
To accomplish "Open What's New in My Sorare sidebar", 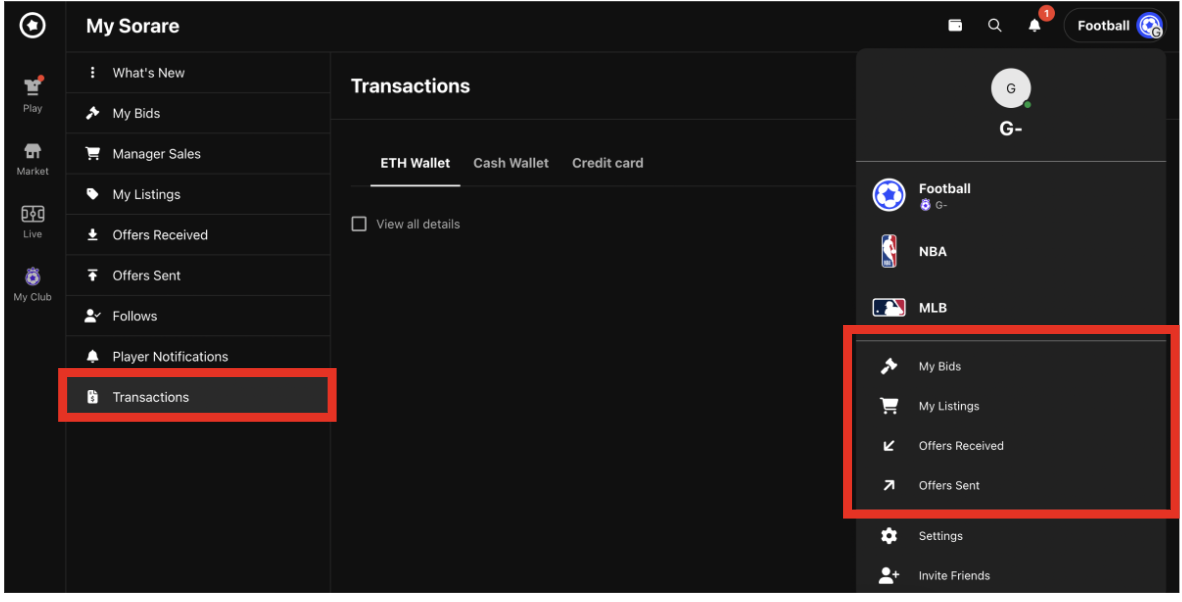I will 198,73.
